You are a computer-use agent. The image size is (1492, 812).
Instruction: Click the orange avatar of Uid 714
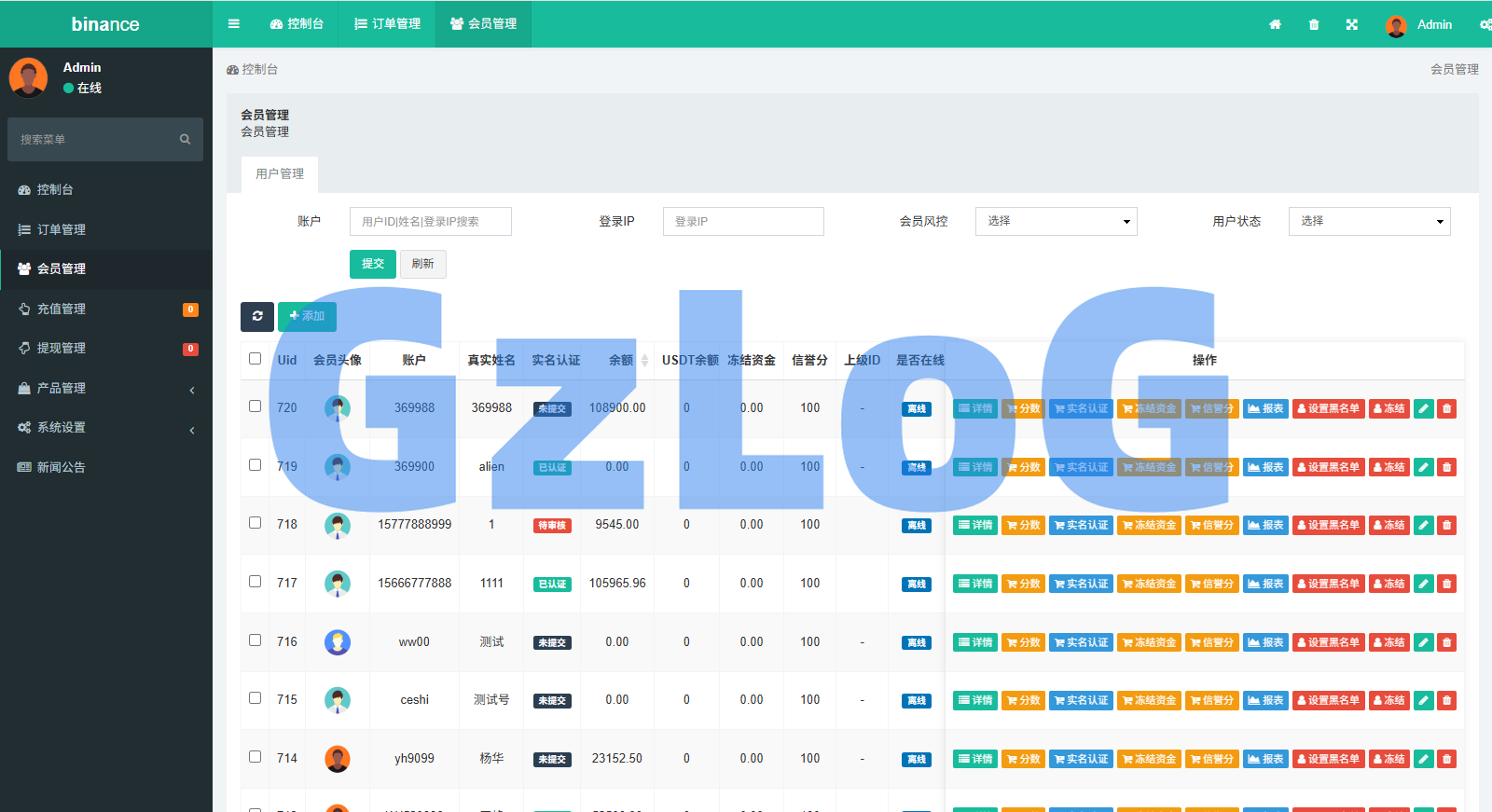pos(338,759)
